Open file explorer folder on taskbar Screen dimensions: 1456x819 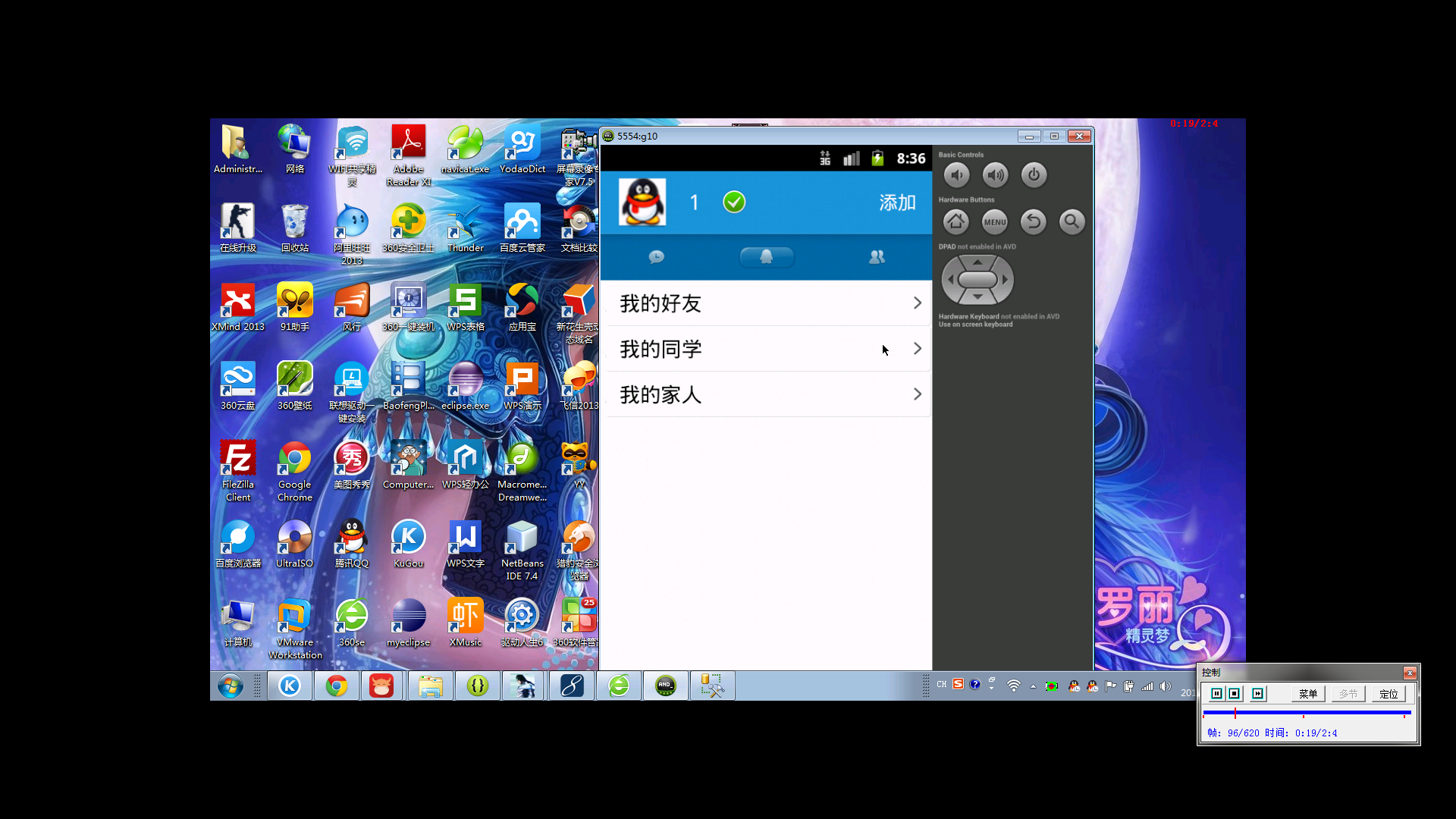(x=430, y=686)
